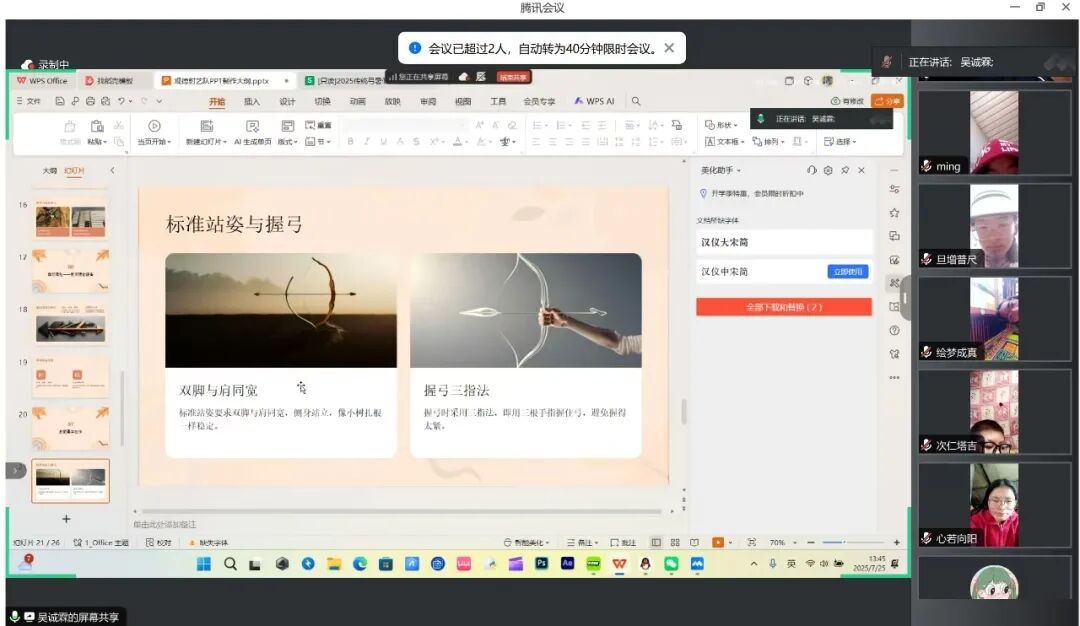
Task: Click the star icon in right sidebar
Action: pyautogui.click(x=894, y=213)
